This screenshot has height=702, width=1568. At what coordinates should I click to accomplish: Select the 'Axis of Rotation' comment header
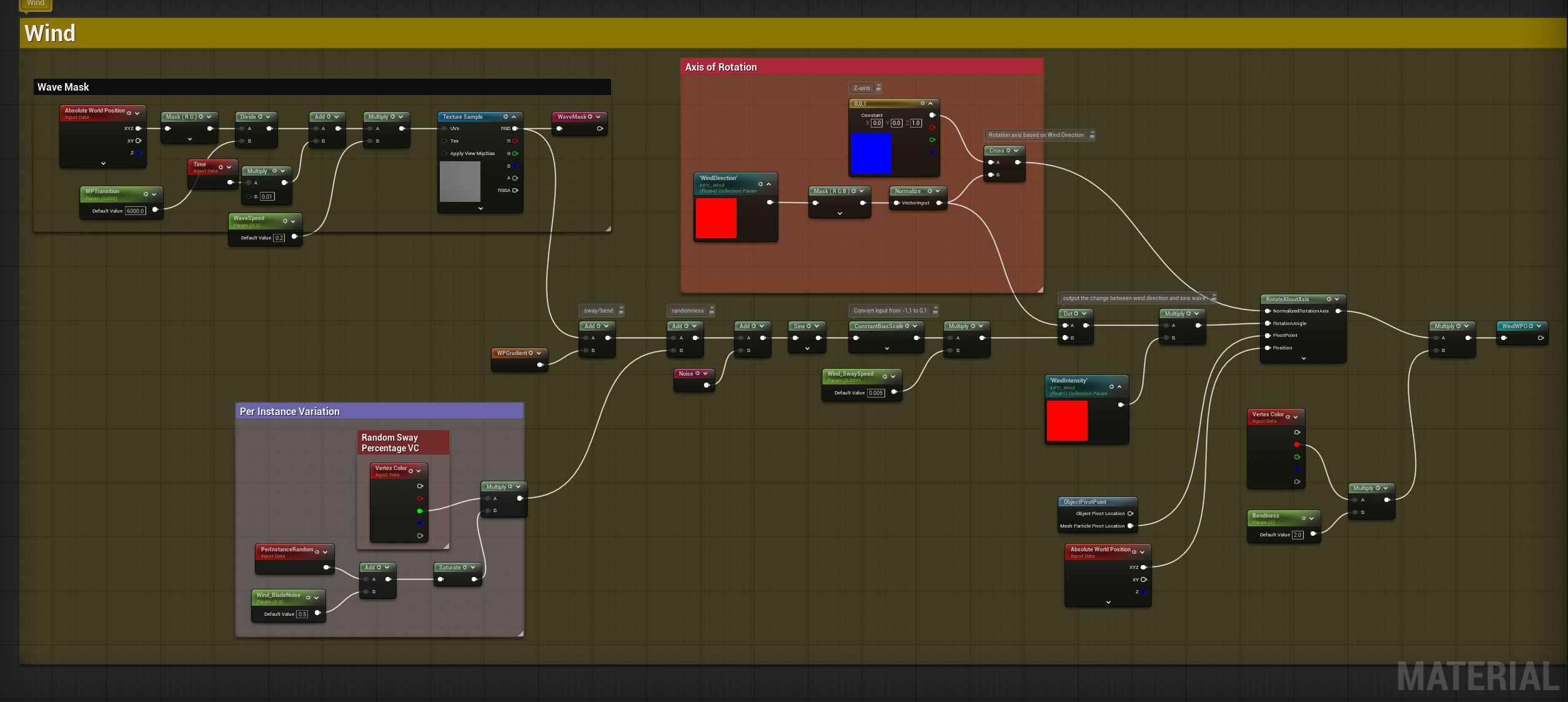861,68
